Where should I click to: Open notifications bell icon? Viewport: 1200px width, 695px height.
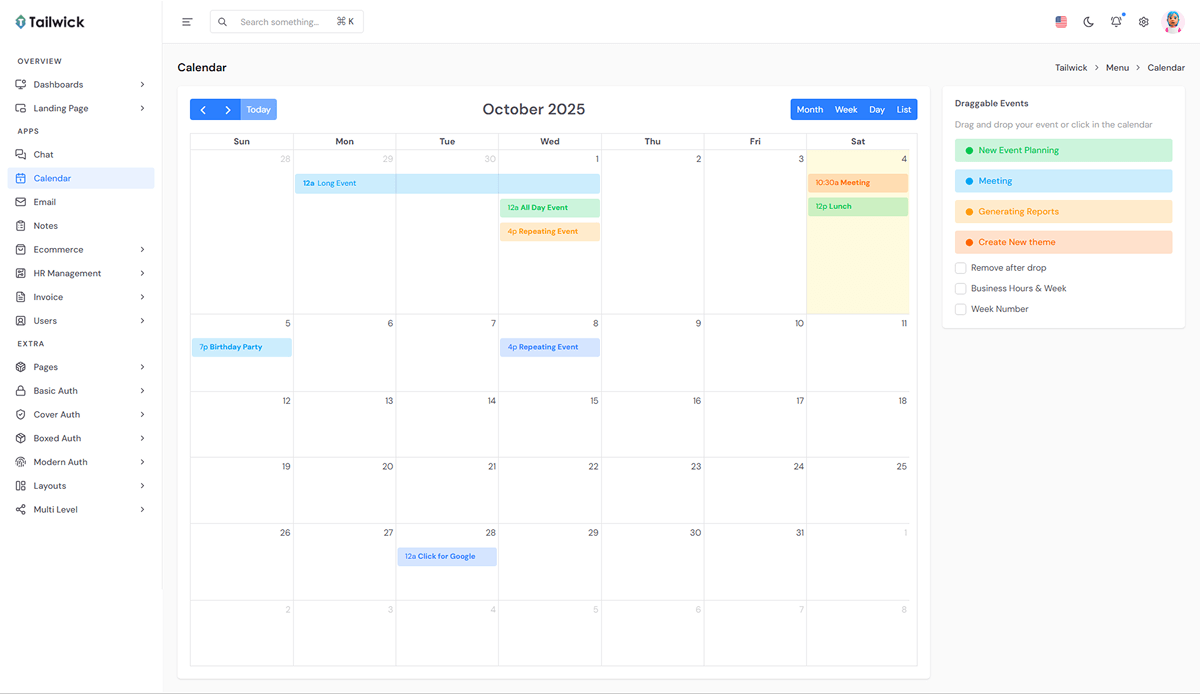pyautogui.click(x=1116, y=22)
